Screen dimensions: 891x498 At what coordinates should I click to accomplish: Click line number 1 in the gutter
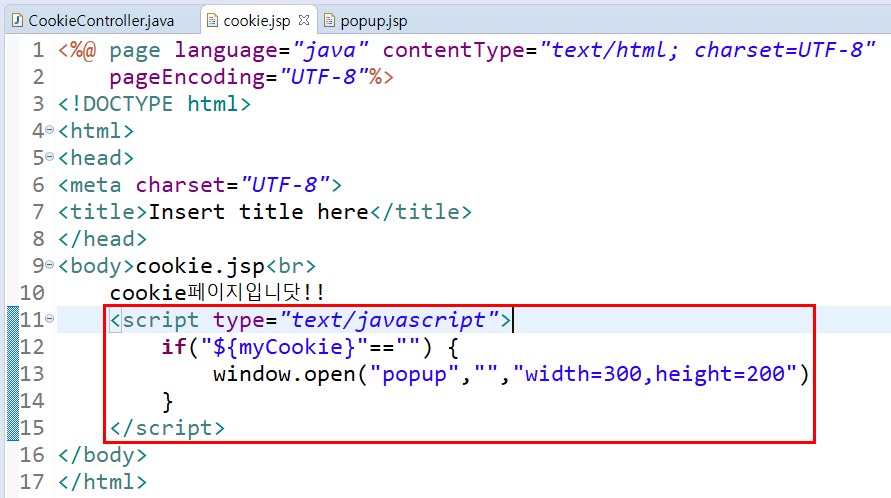coord(38,50)
